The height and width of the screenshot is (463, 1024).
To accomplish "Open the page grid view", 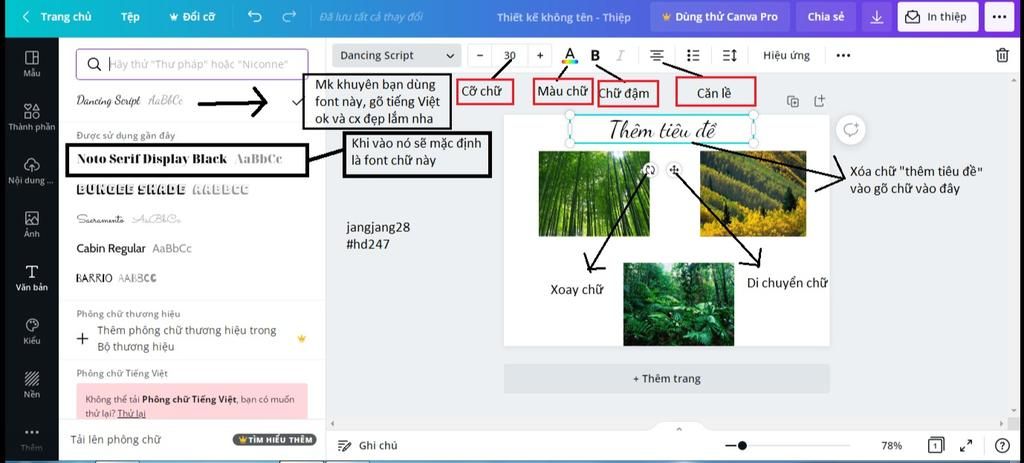I will coord(935,445).
